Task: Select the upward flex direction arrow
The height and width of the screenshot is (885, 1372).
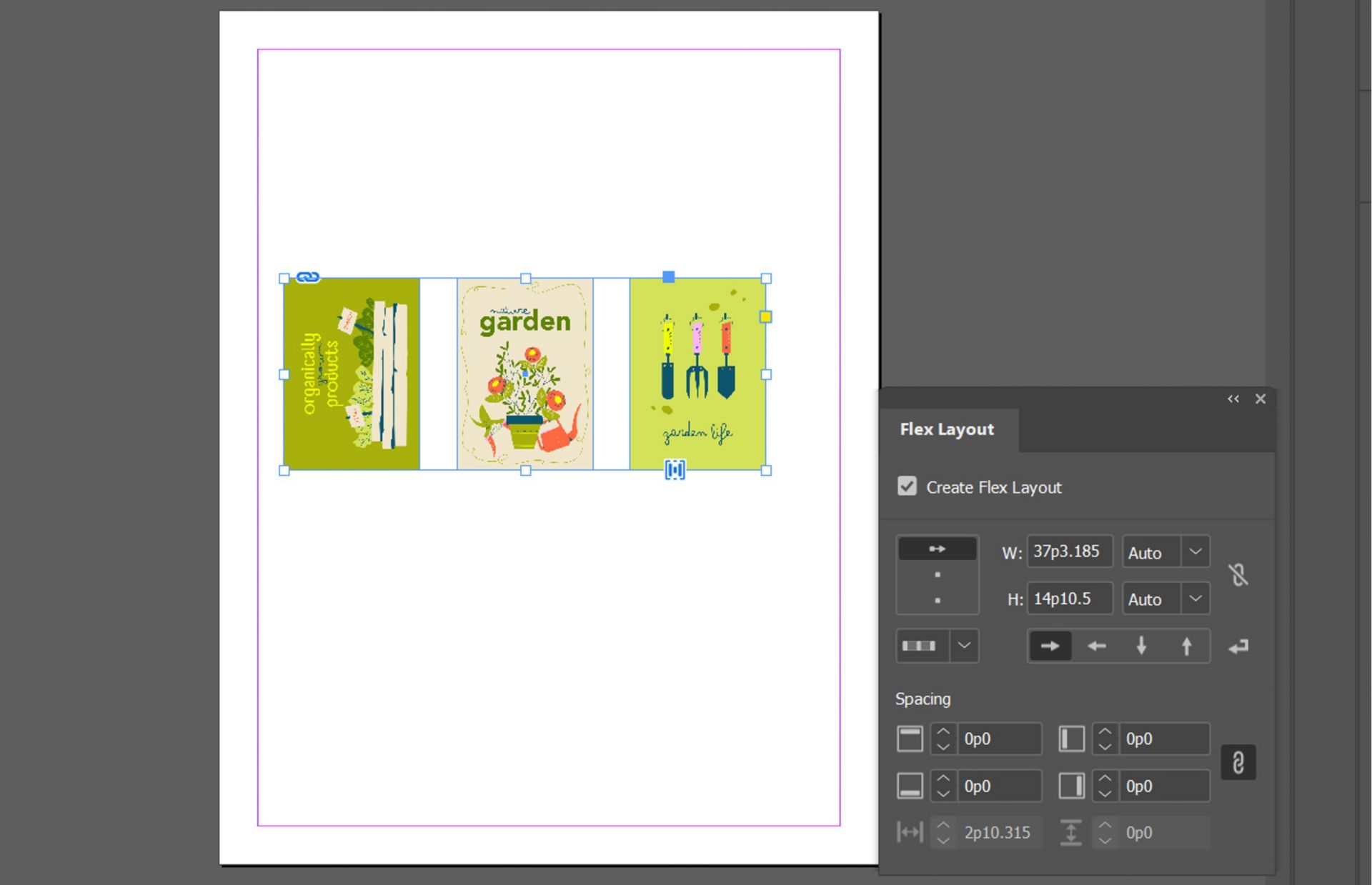Action: click(1186, 645)
